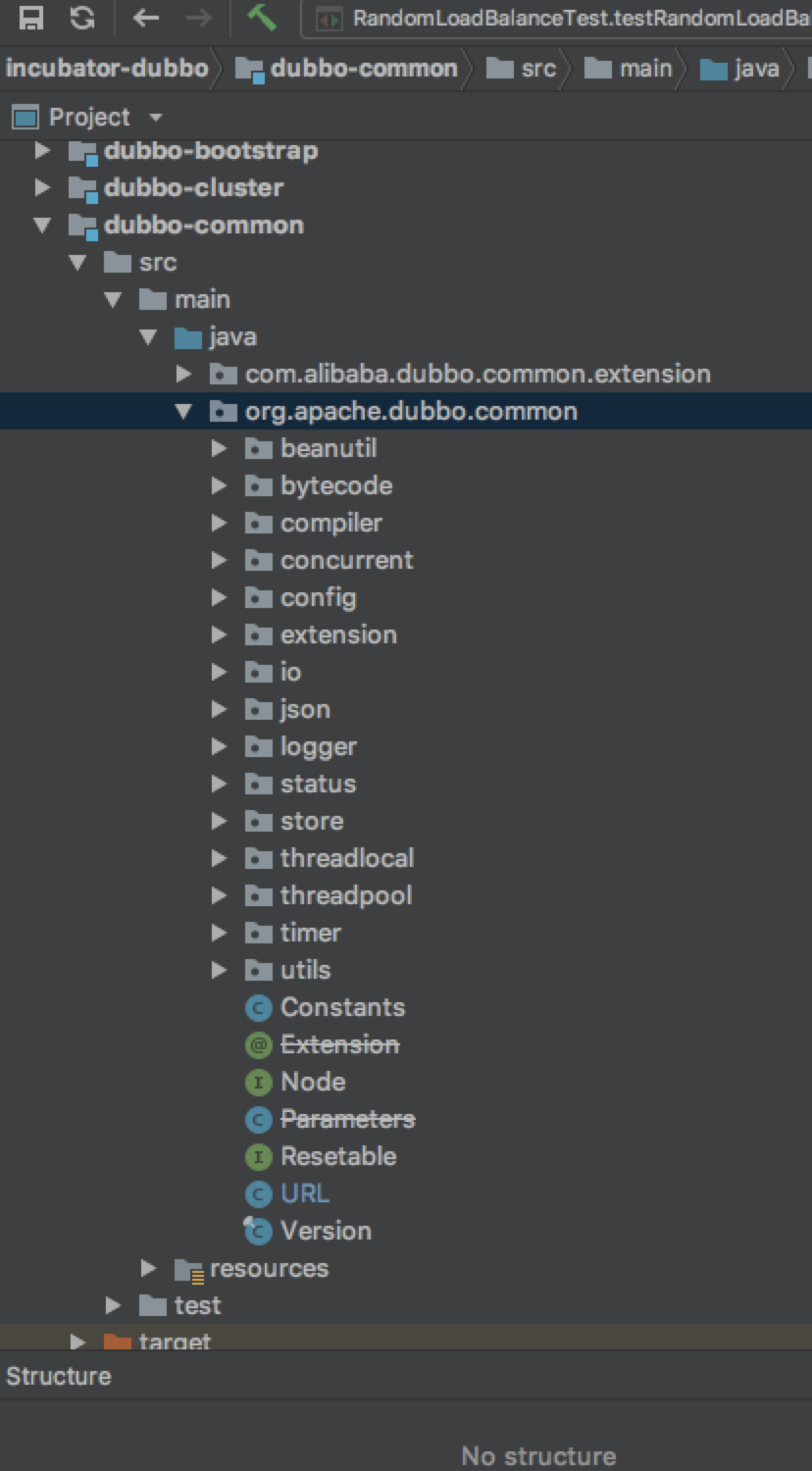Click the Structure panel header
This screenshot has width=812, height=1471.
tap(59, 1376)
